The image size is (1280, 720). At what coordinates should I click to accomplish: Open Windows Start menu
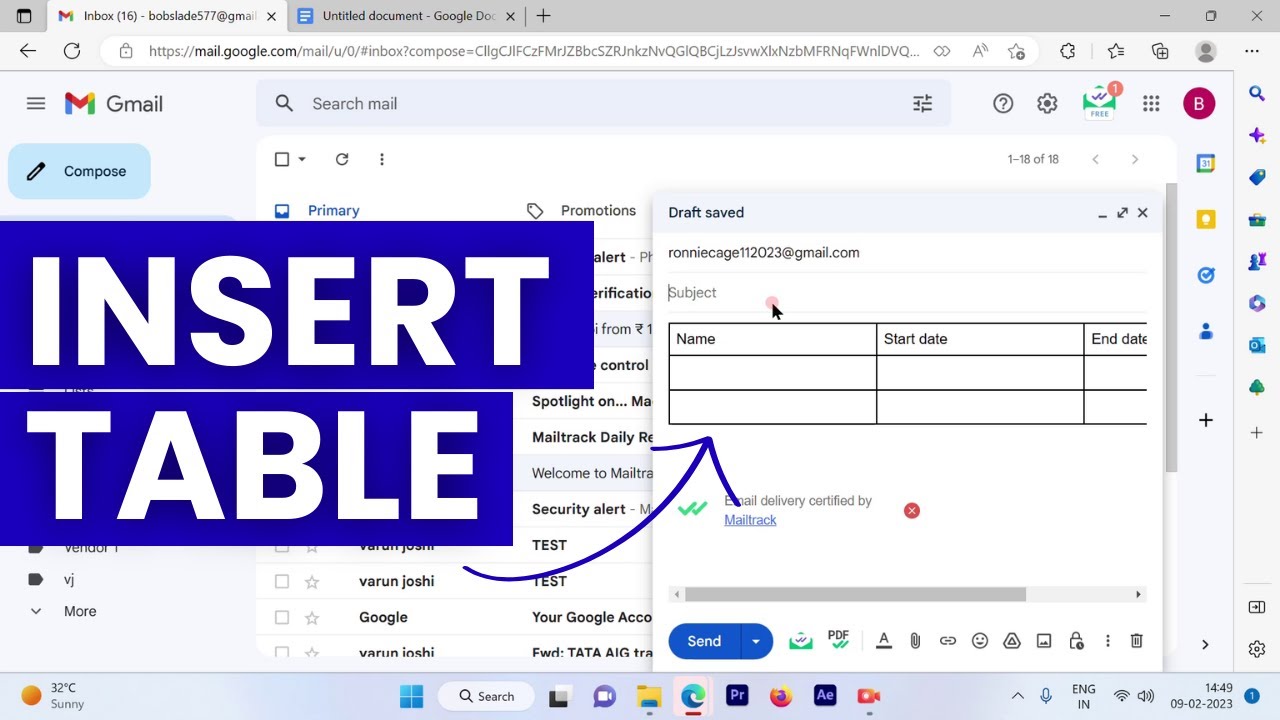411,695
